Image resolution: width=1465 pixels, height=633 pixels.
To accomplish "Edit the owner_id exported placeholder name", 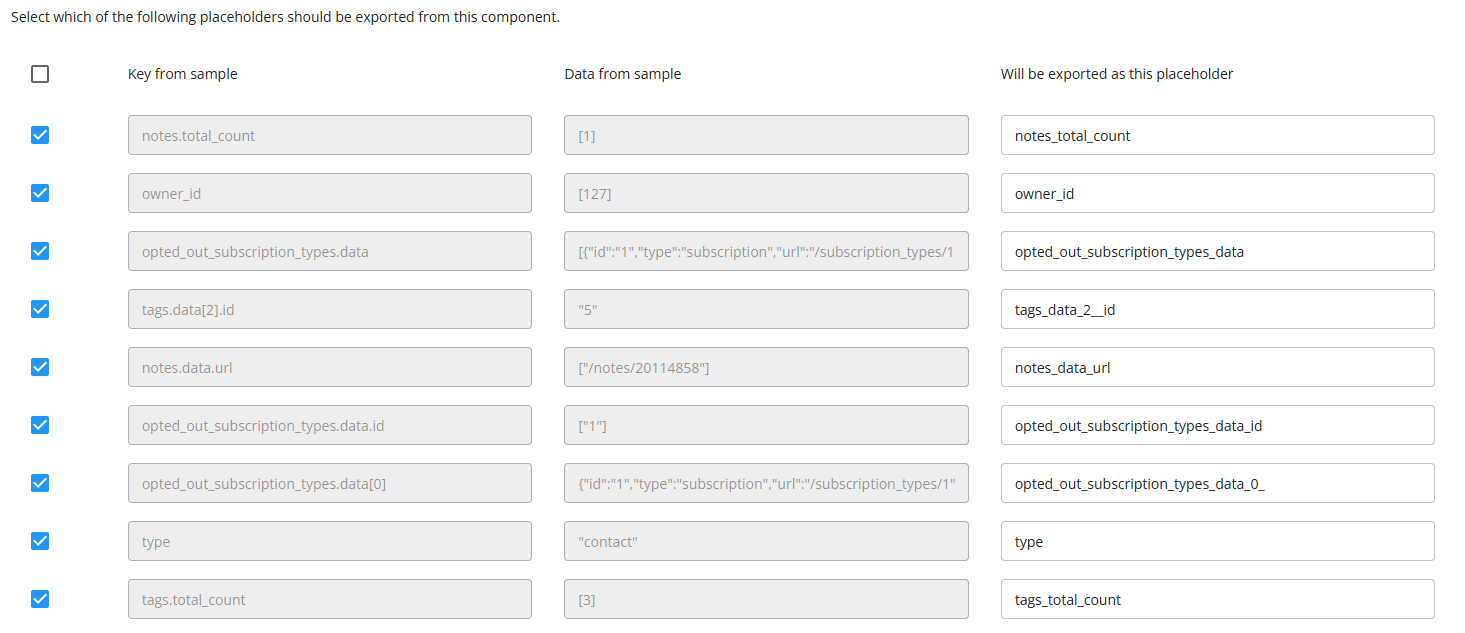I will point(1216,192).
